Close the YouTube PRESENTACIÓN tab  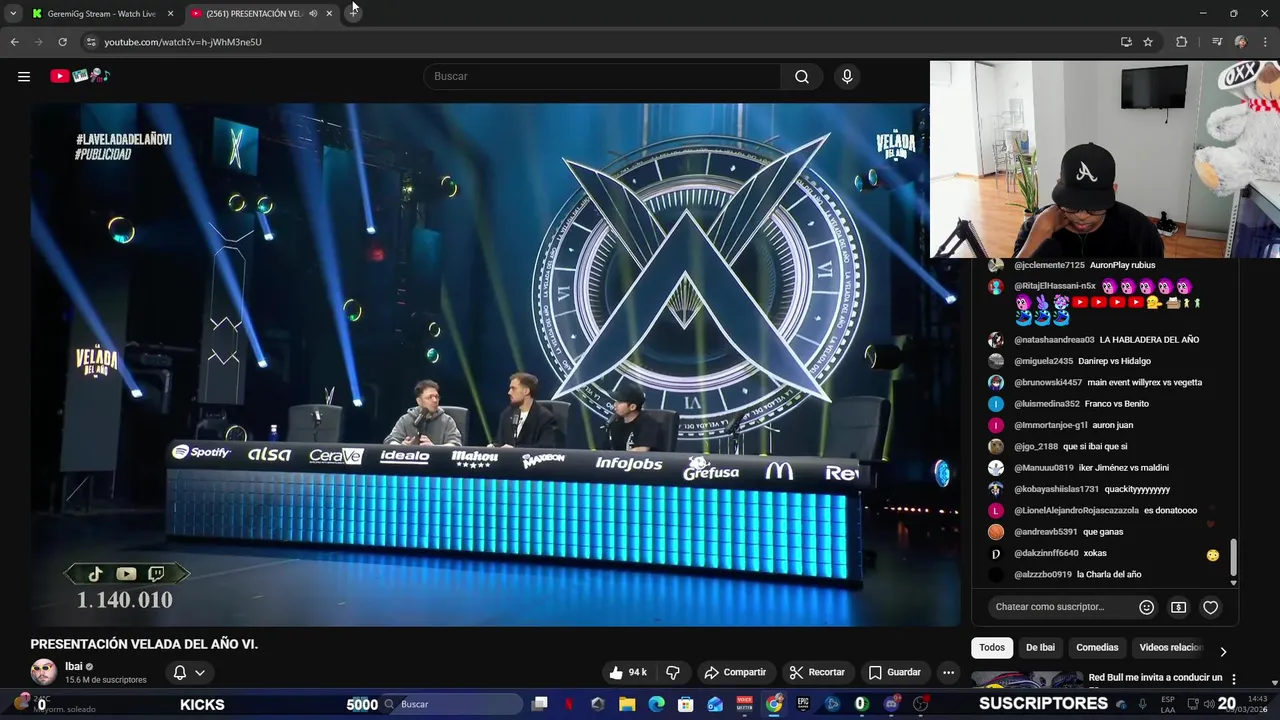[x=329, y=13]
